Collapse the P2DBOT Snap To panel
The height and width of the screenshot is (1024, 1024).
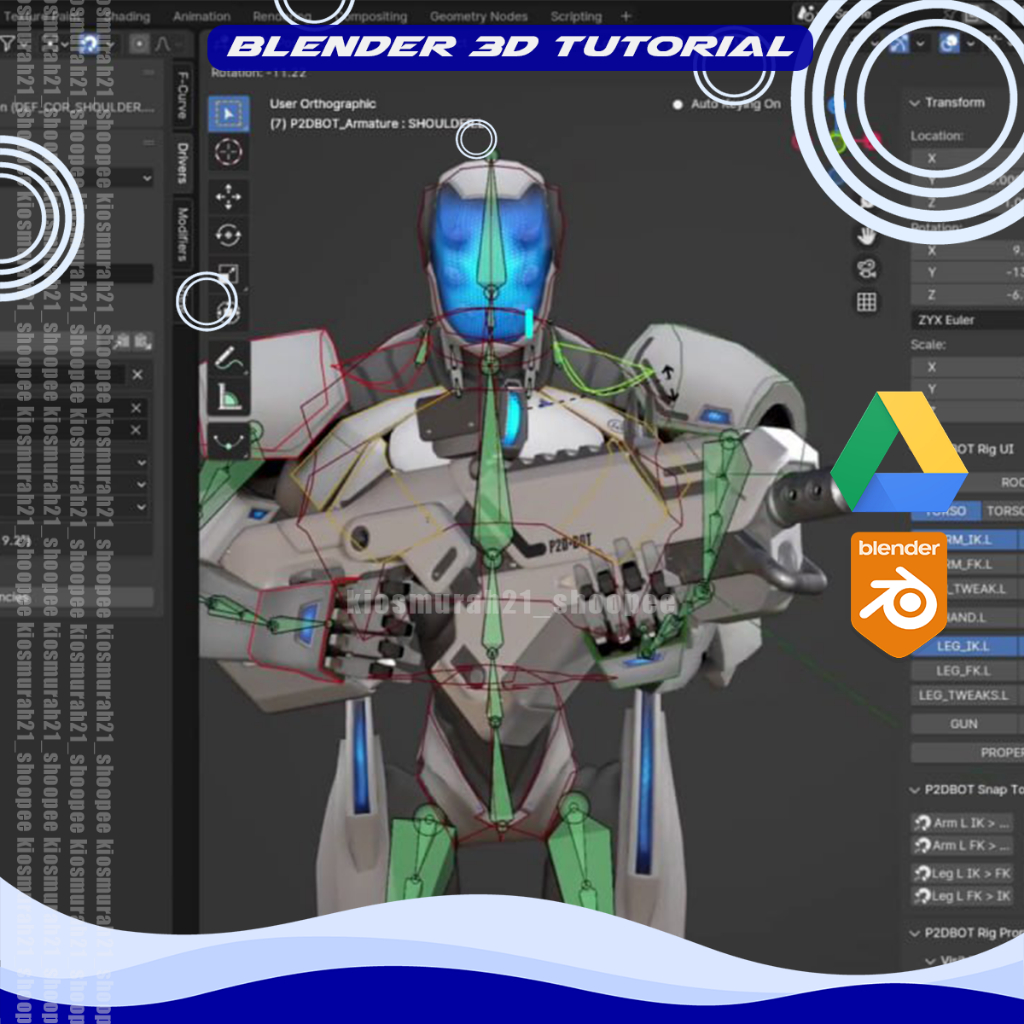[x=914, y=790]
